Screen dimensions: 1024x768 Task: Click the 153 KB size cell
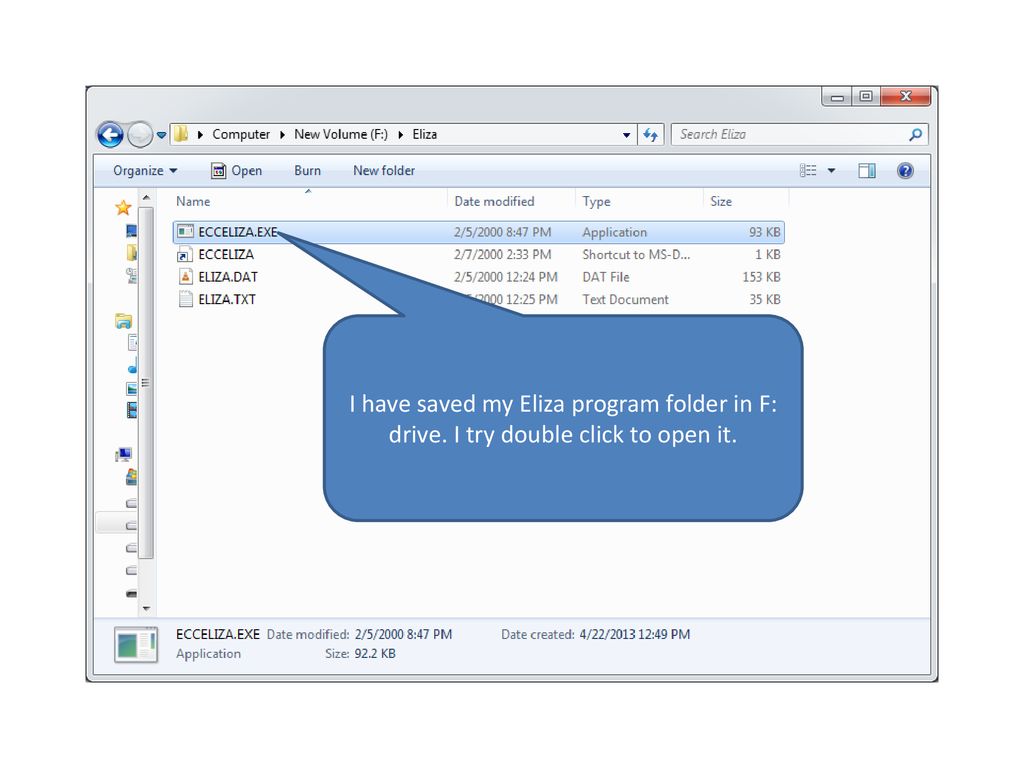[761, 277]
